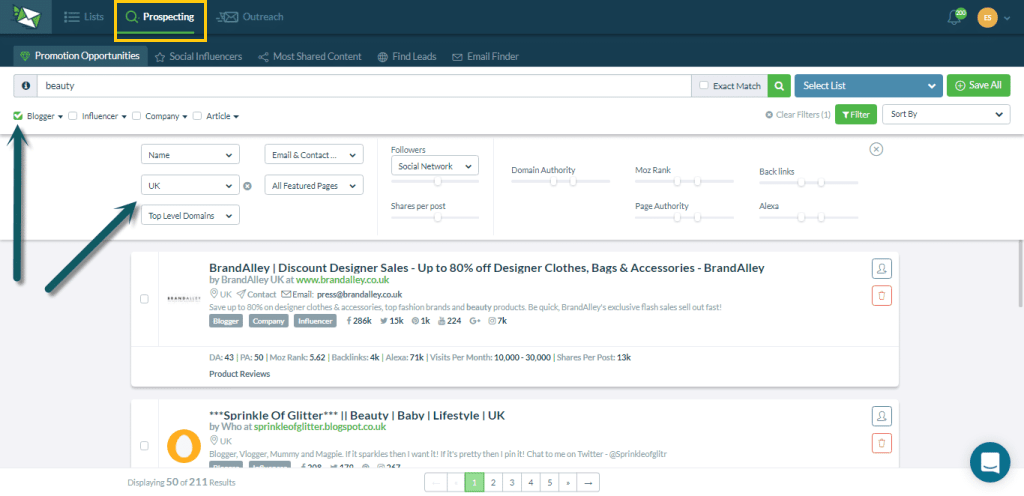Viewport: 1024px width, 496px height.
Task: Open the UK country dropdown
Action: (190, 185)
